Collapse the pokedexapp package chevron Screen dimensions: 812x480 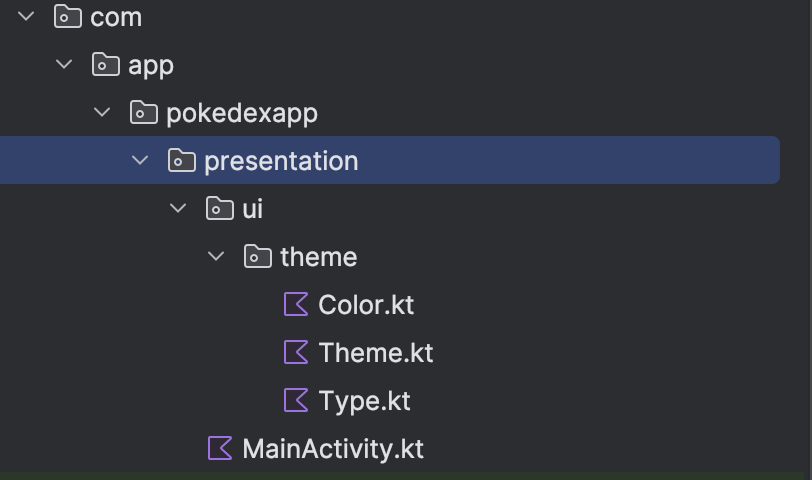[102, 113]
